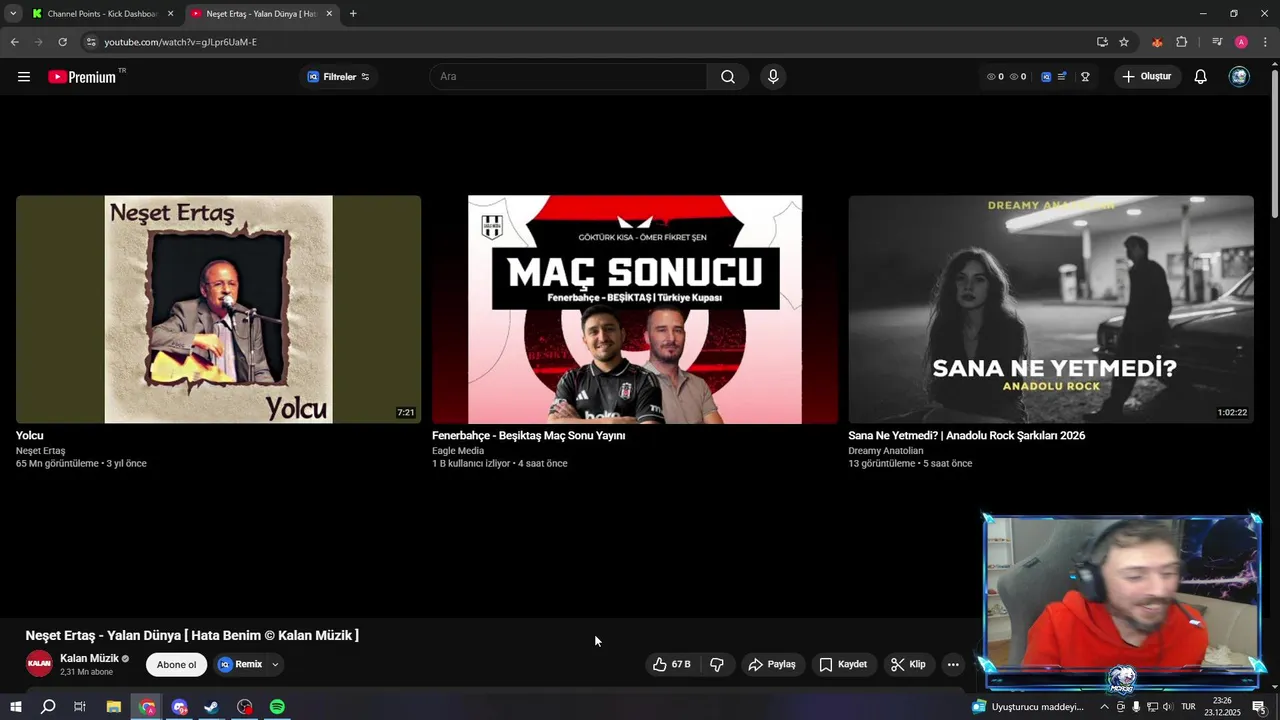This screenshot has width=1280, height=720.
Task: Open the Neşet Ertaş channel link
Action: [x=40, y=451]
